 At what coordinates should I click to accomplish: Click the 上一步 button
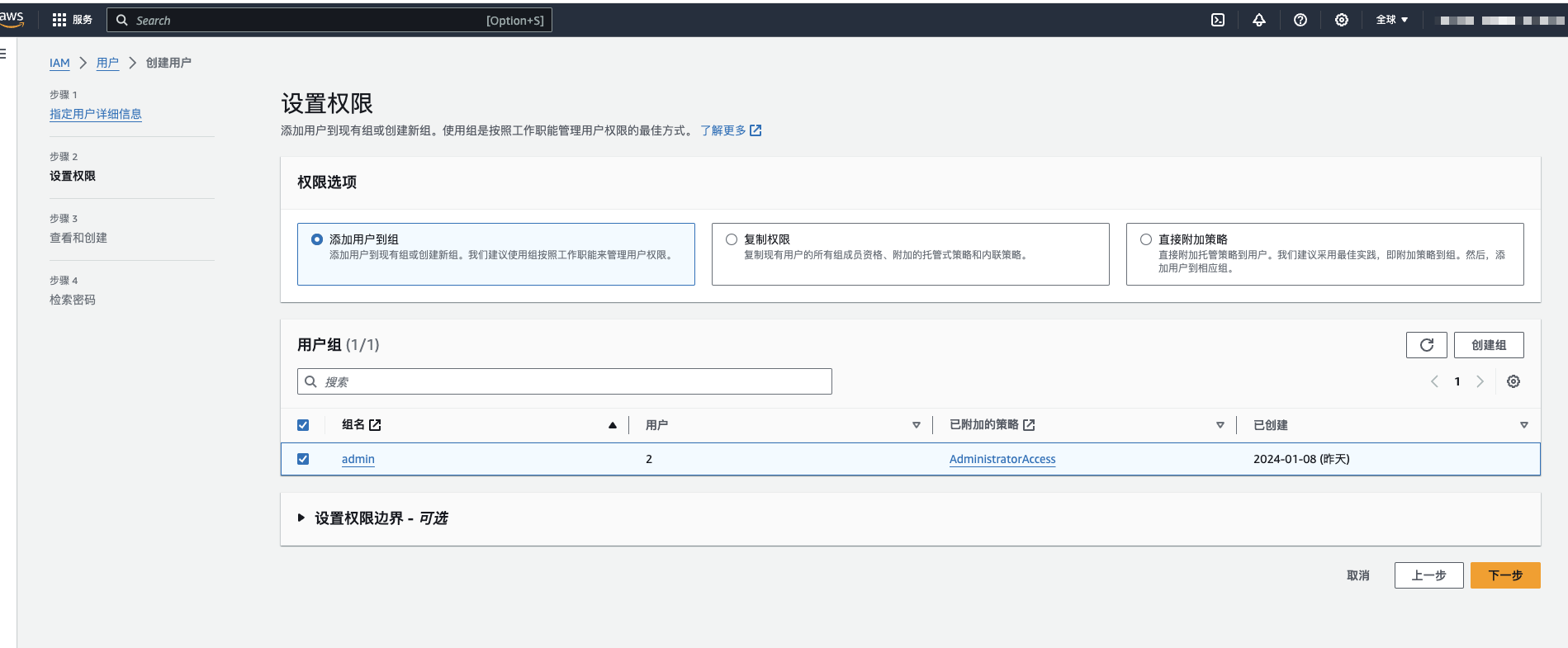[1429, 575]
